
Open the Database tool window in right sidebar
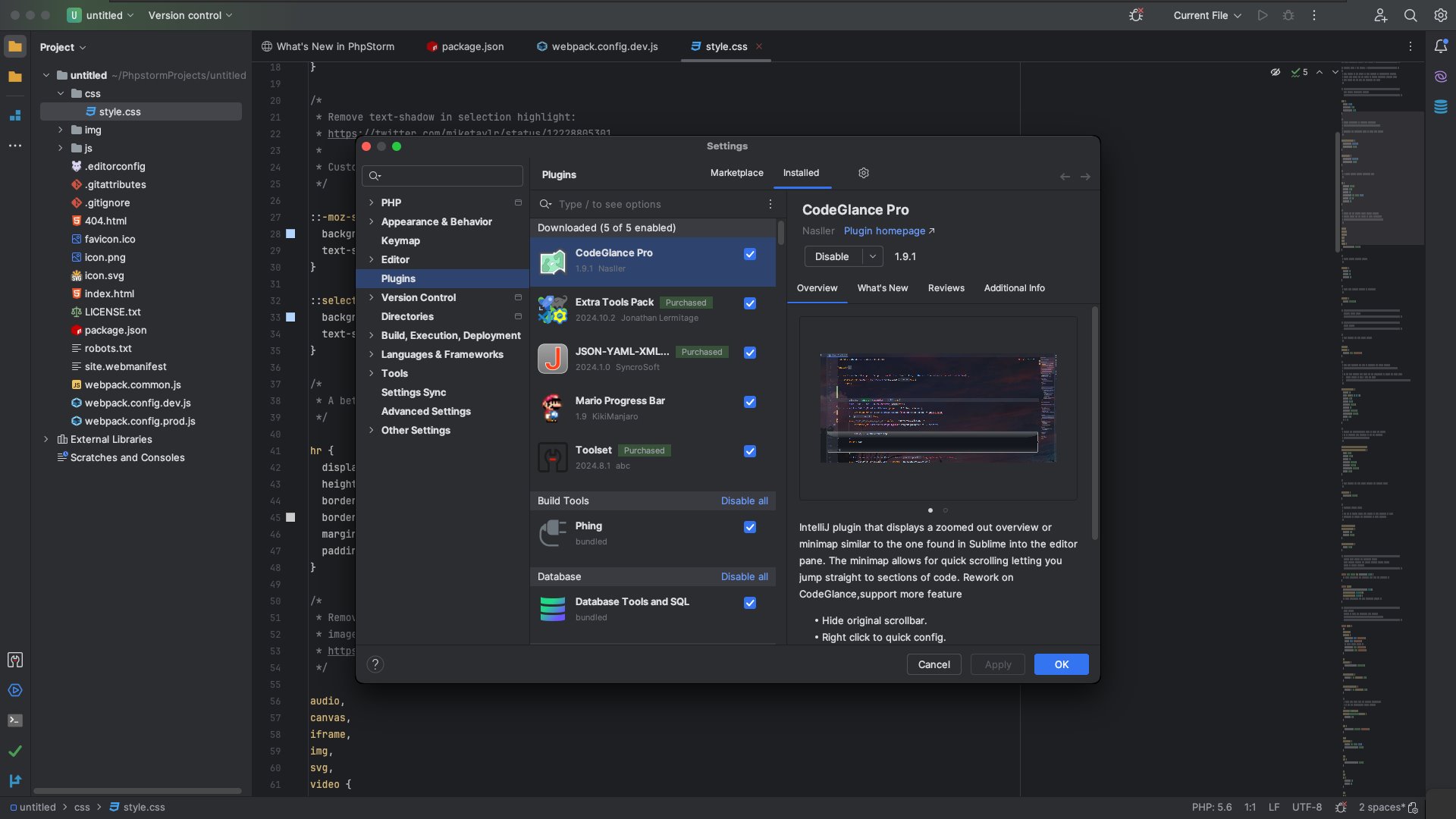click(1441, 107)
